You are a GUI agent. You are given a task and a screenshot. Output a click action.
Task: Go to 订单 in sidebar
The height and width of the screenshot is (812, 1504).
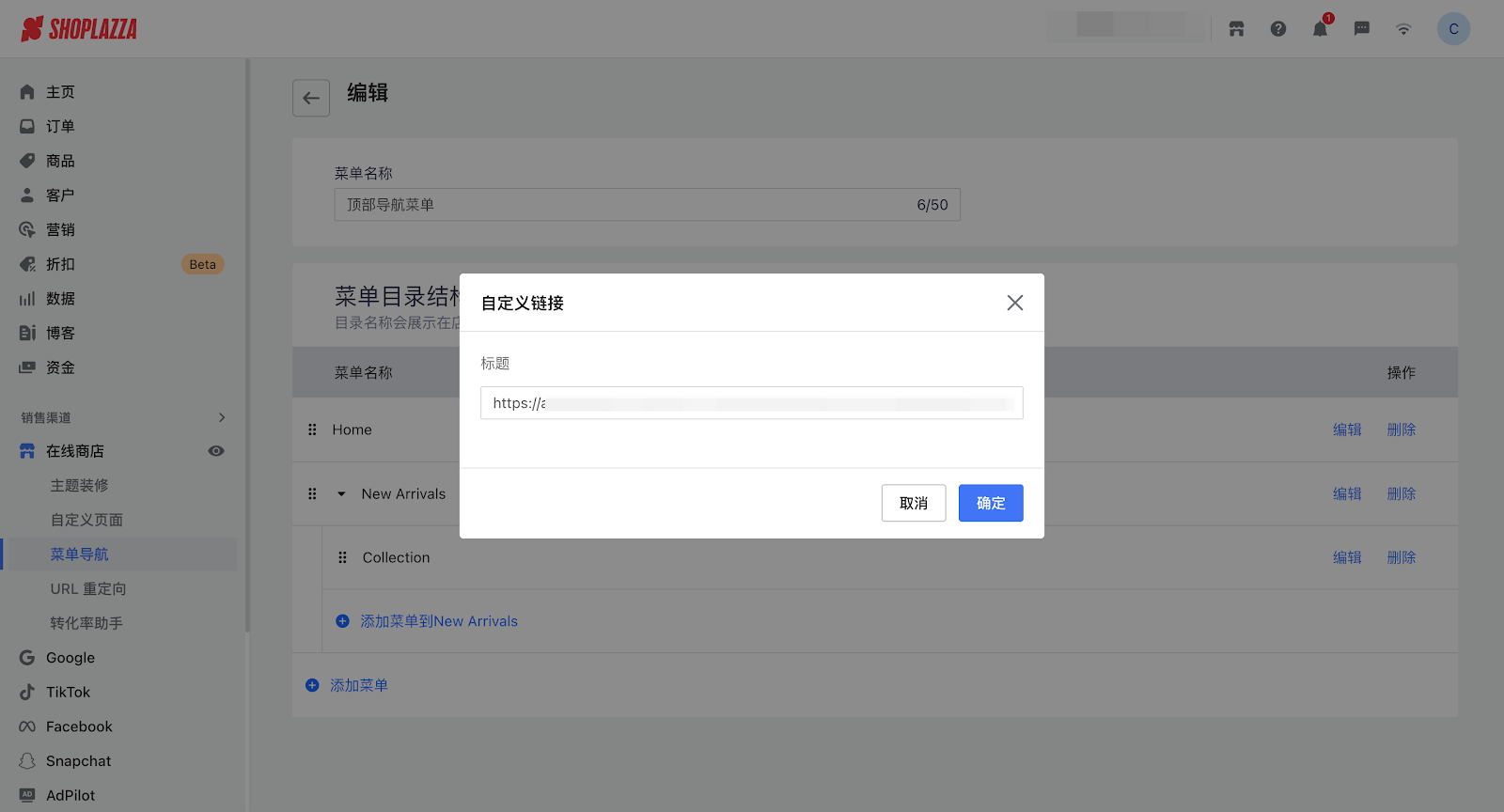click(x=60, y=126)
